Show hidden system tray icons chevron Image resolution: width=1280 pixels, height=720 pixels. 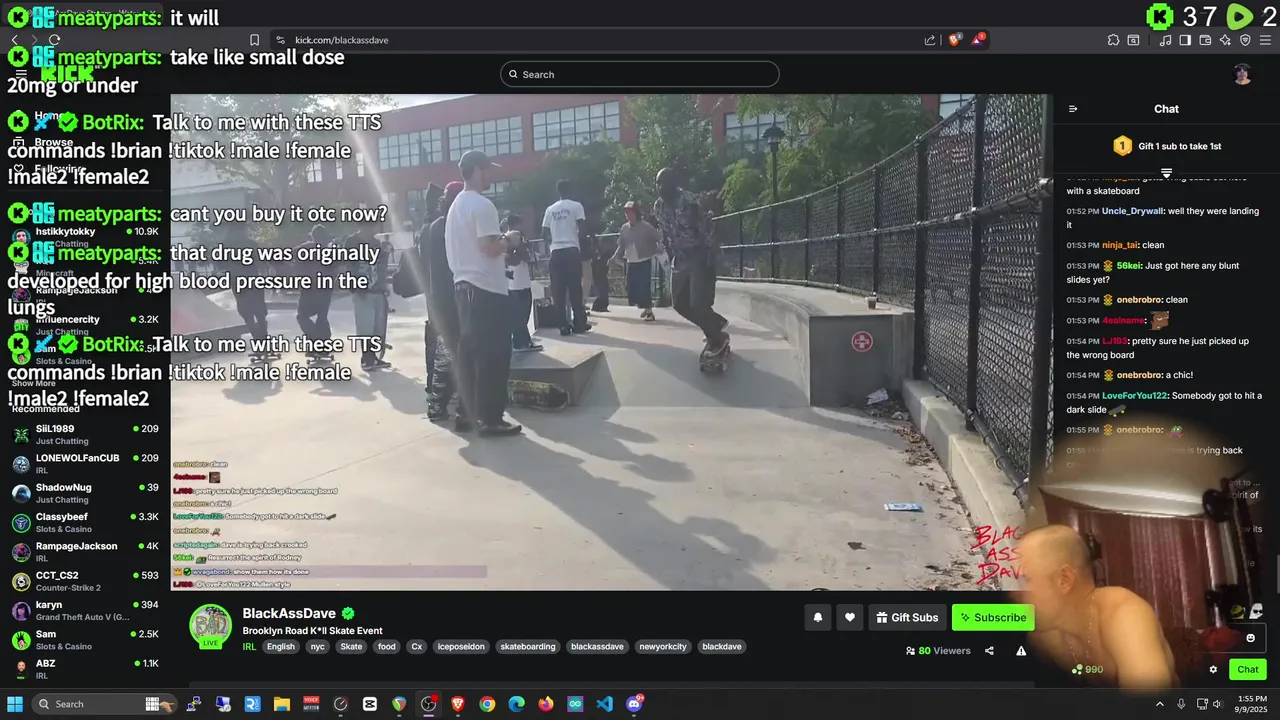coord(1160,704)
